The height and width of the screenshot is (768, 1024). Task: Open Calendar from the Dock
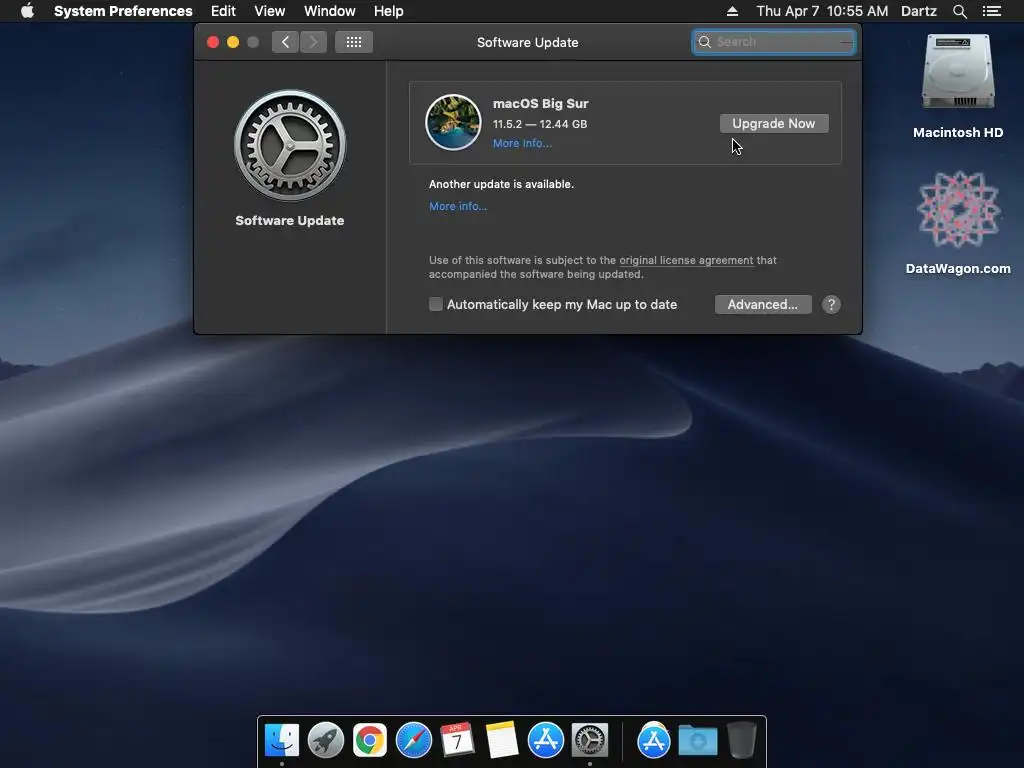point(457,740)
